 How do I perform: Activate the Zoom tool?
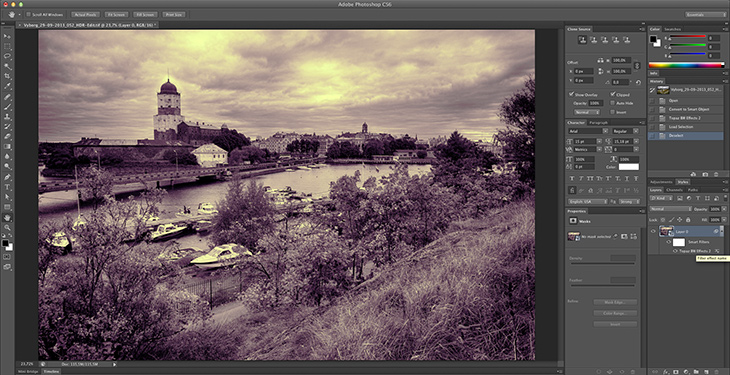(x=7, y=227)
